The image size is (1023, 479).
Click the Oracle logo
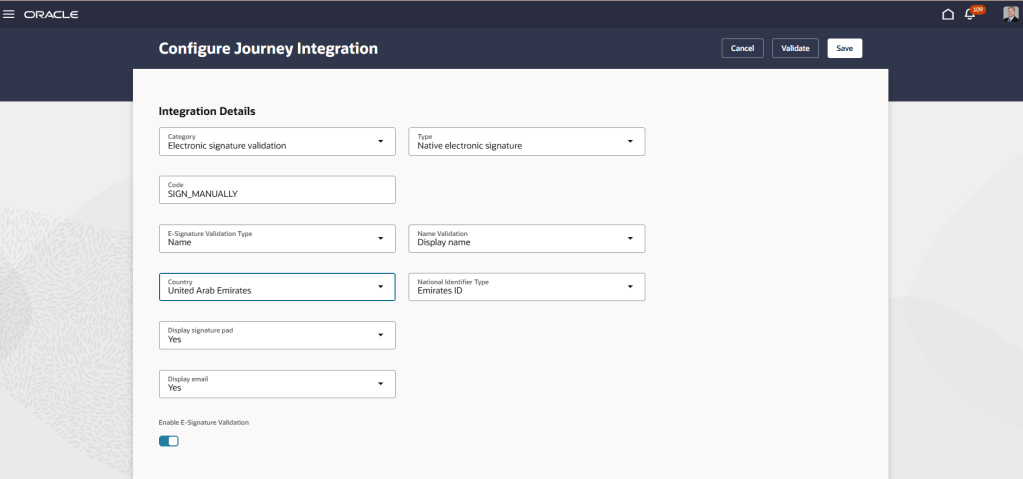click(51, 14)
